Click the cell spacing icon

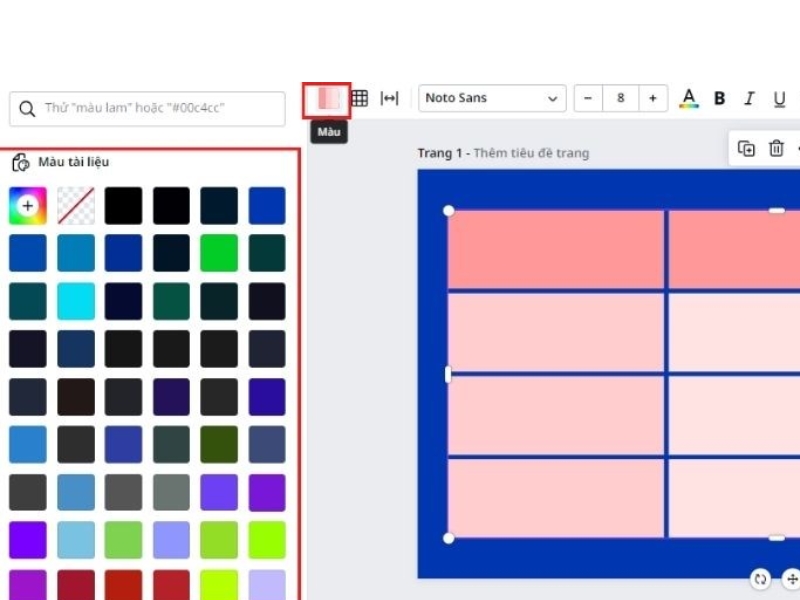389,98
